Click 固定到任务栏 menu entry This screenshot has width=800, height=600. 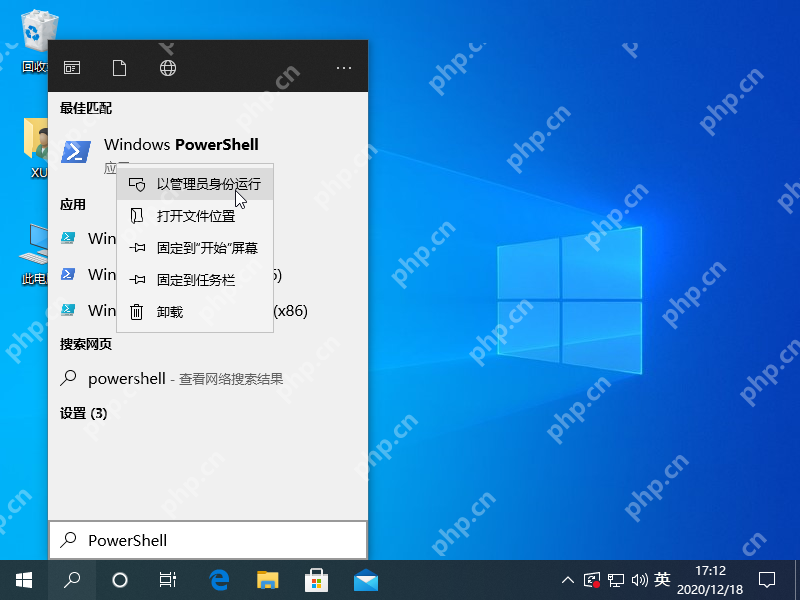click(195, 280)
